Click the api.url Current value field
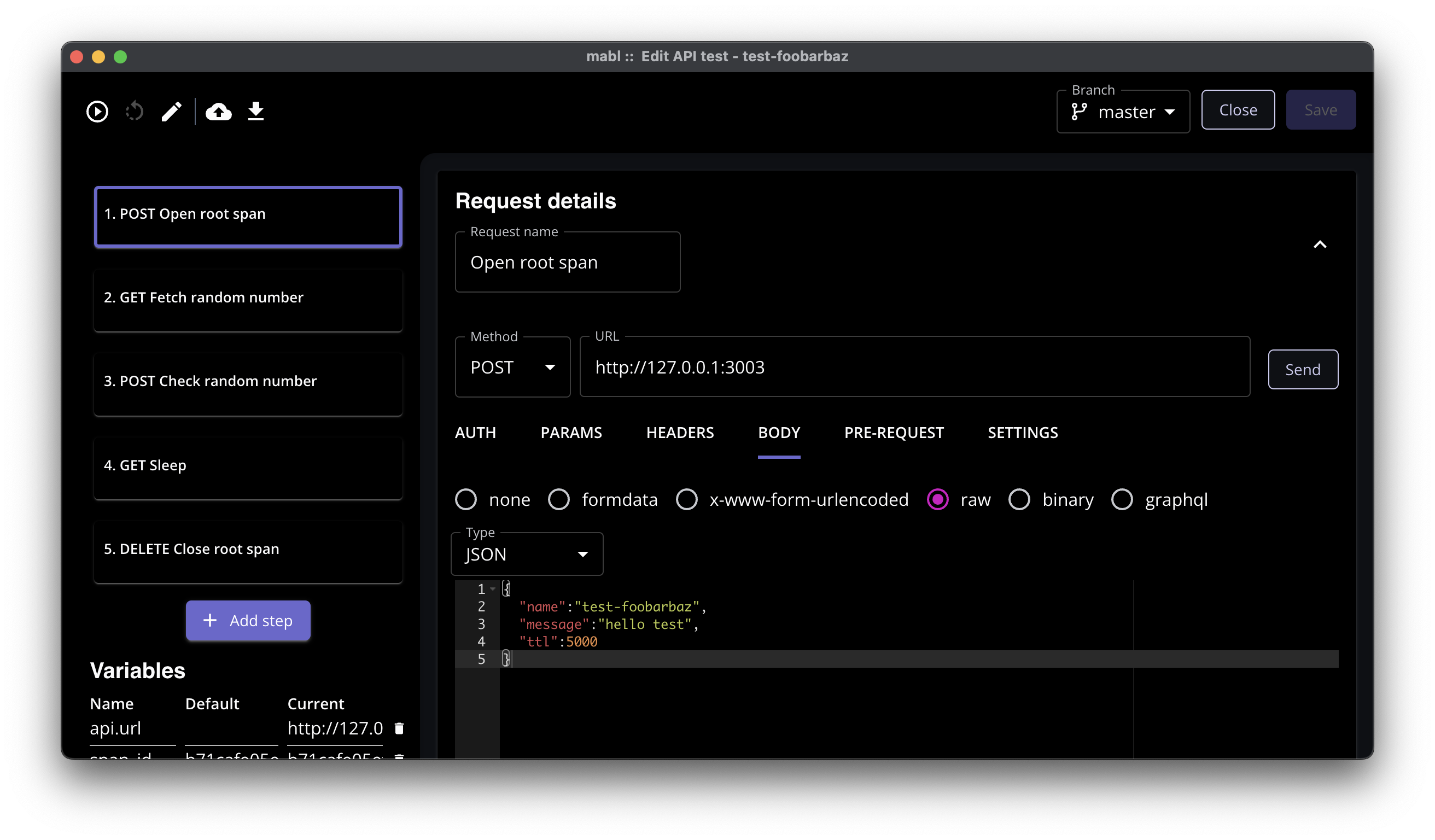 pos(335,730)
